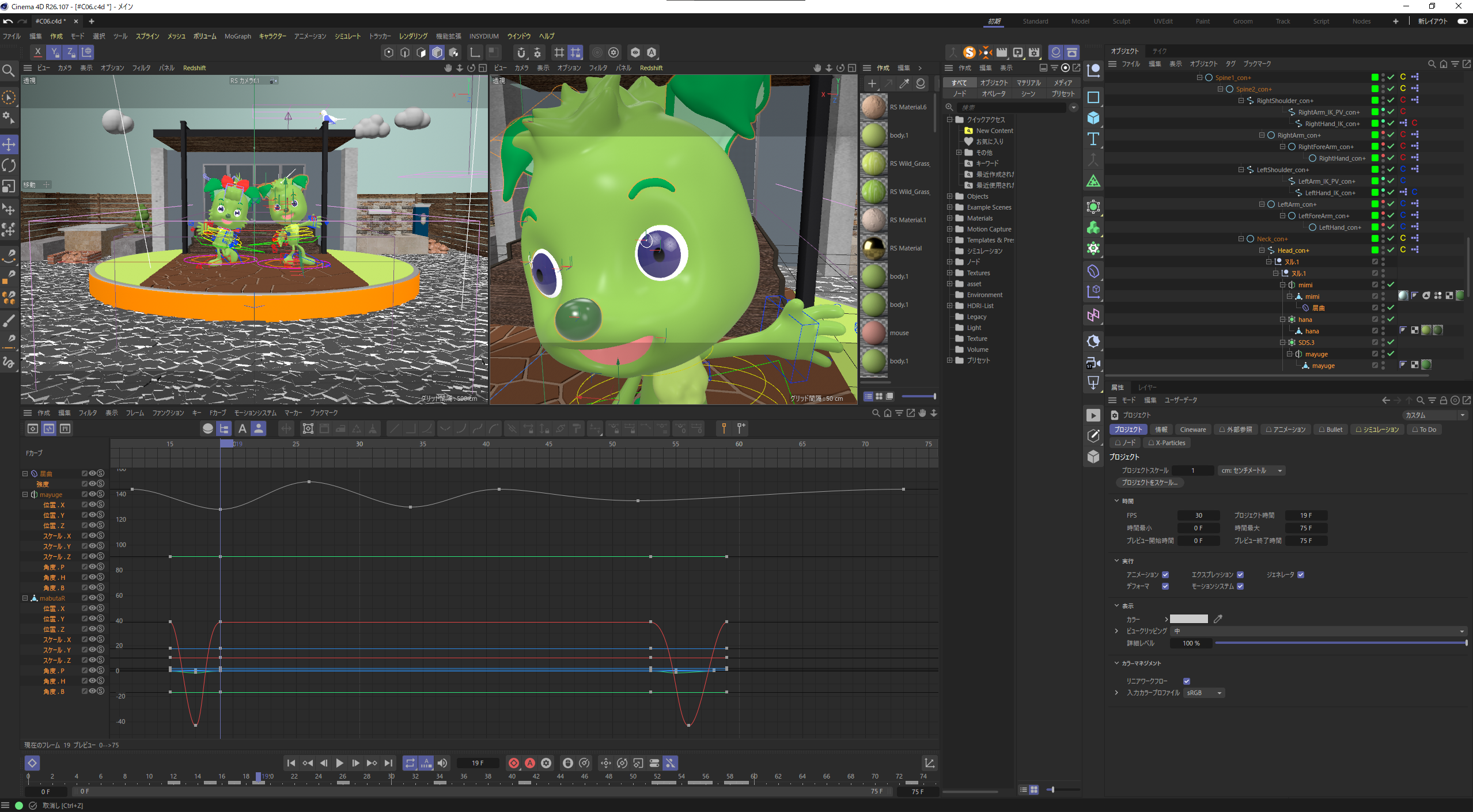Disable the リニアワークフロー checkbox
Viewport: 1473px width, 812px height.
coord(1187,681)
